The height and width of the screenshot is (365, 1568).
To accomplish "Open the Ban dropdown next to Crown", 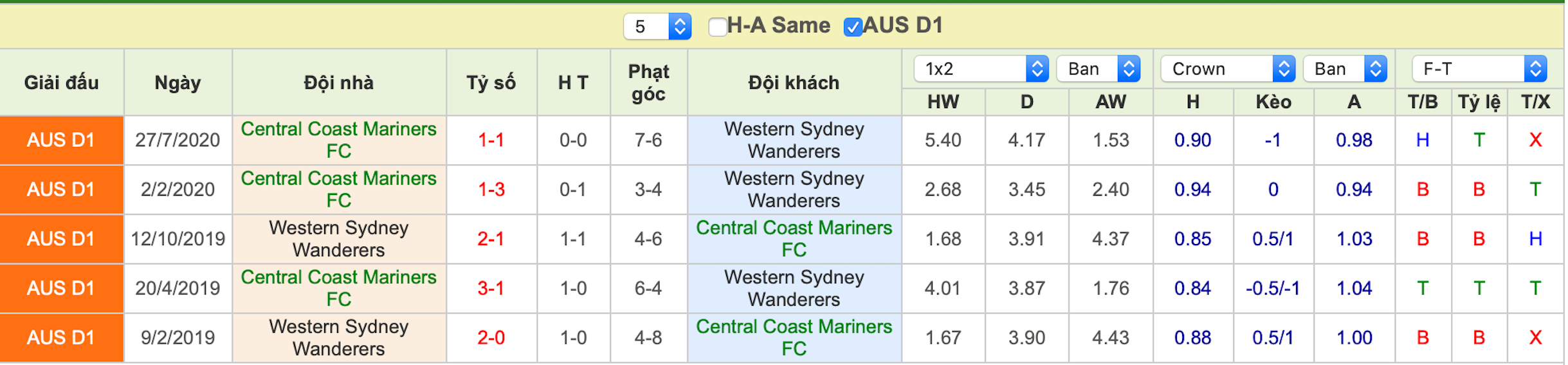I will click(1345, 69).
